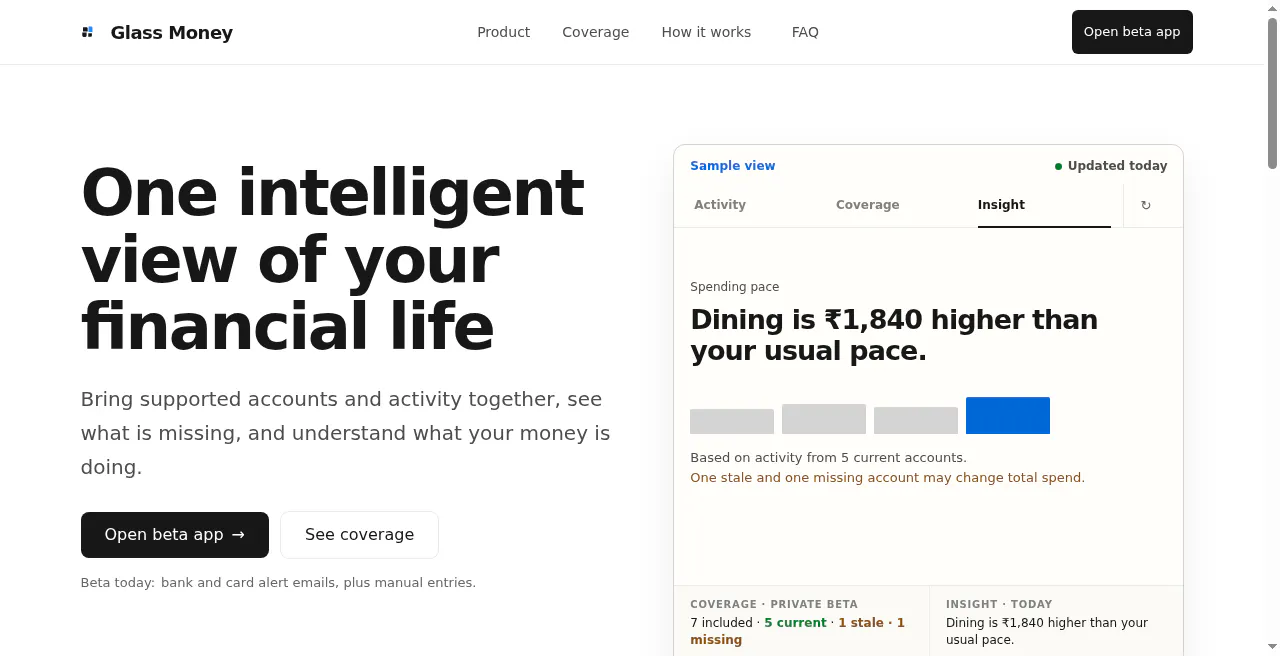Switch to the Activity tab
The image size is (1280, 656).
720,205
